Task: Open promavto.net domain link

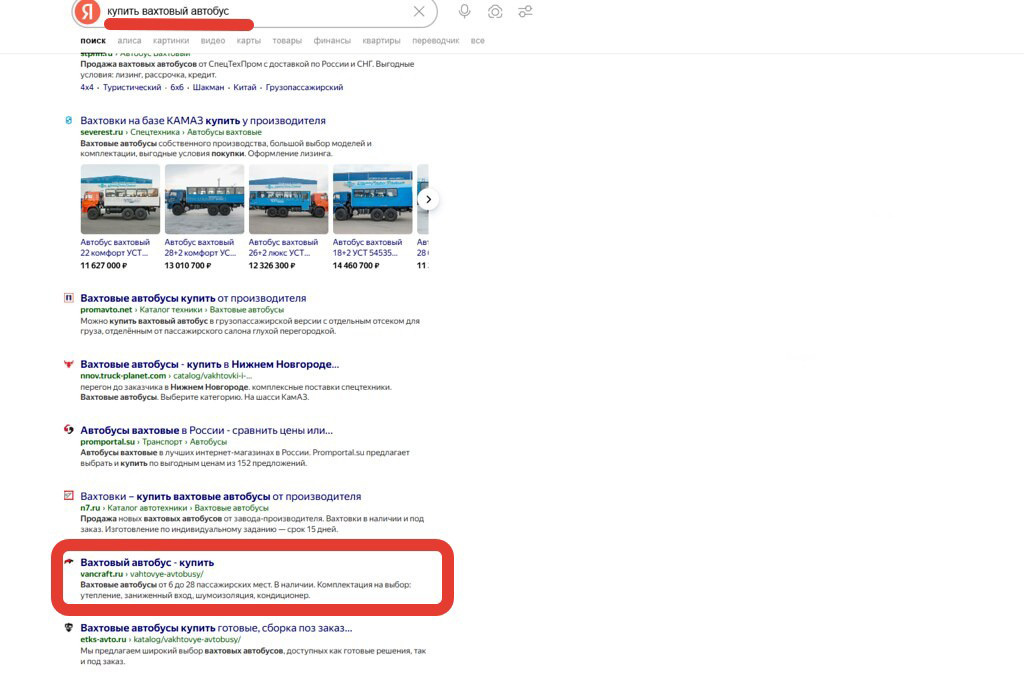Action: coord(106,310)
